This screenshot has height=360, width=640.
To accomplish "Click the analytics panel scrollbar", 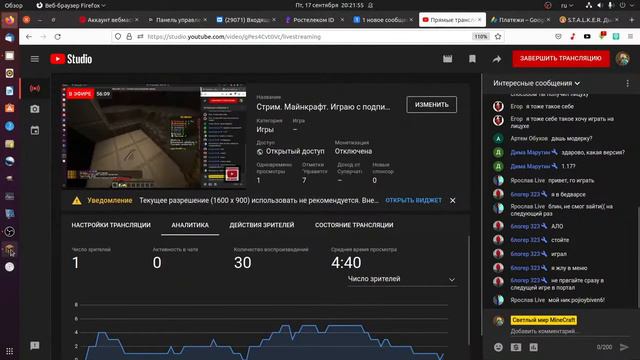I will (469, 290).
